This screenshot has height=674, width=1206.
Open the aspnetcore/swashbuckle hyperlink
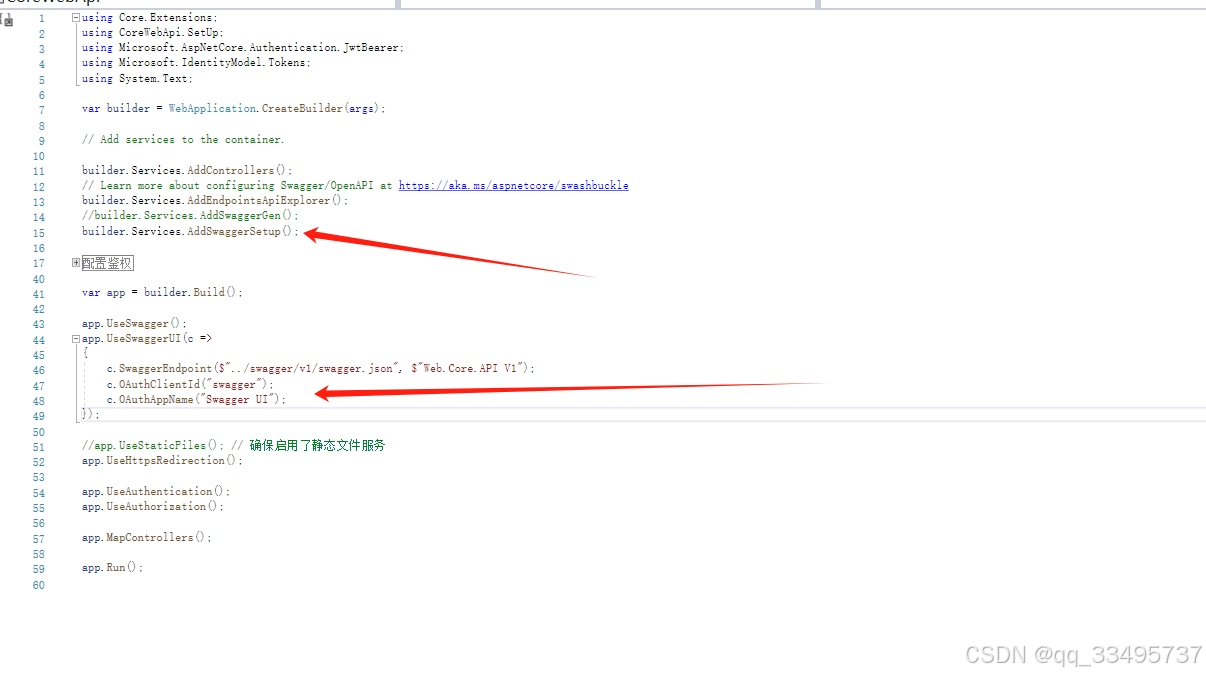[514, 185]
